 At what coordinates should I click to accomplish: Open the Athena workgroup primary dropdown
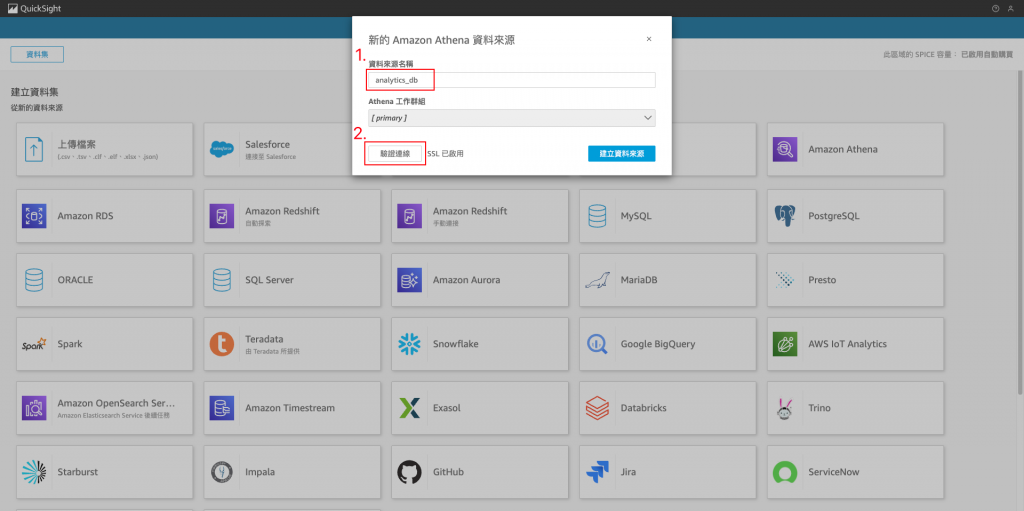(511, 118)
